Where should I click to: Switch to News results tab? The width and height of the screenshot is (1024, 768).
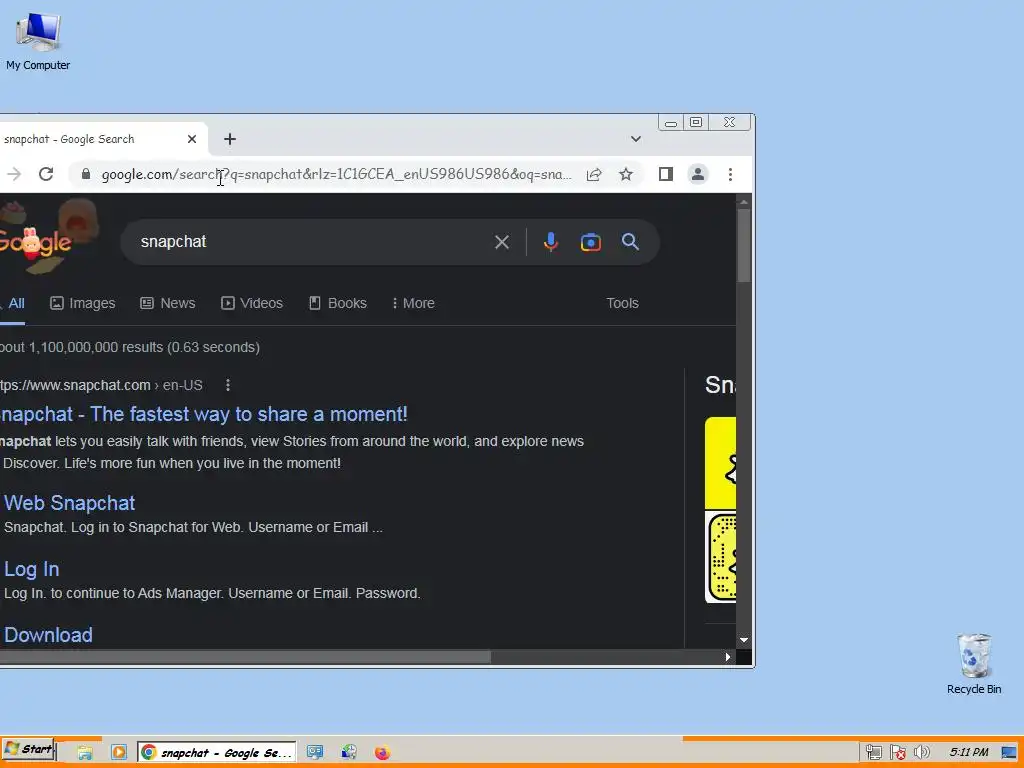168,303
